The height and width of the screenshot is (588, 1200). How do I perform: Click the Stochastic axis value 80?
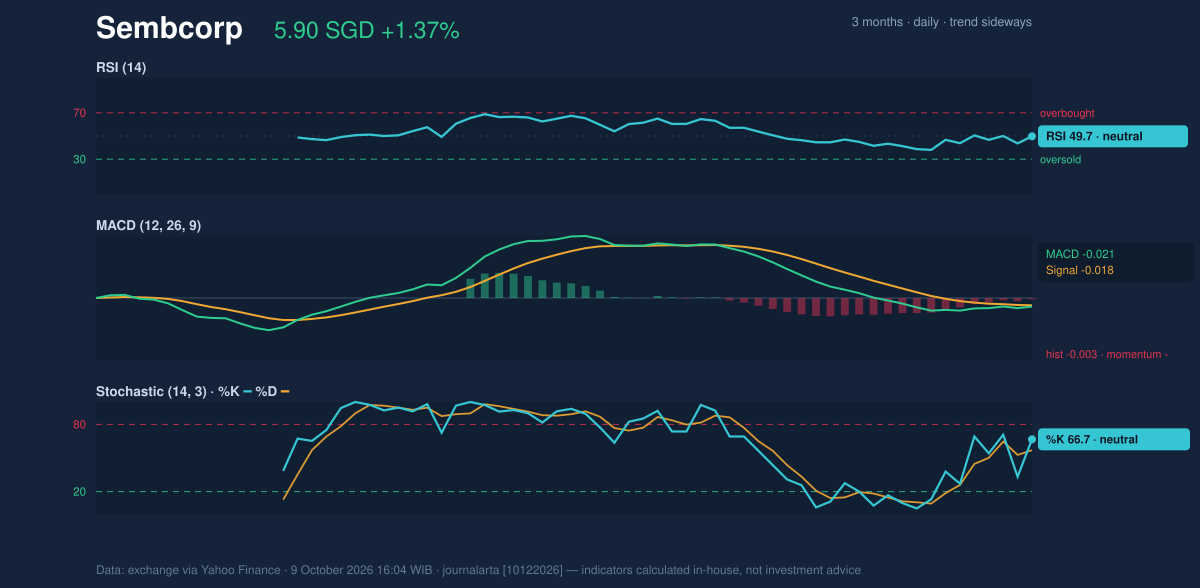pyautogui.click(x=79, y=425)
